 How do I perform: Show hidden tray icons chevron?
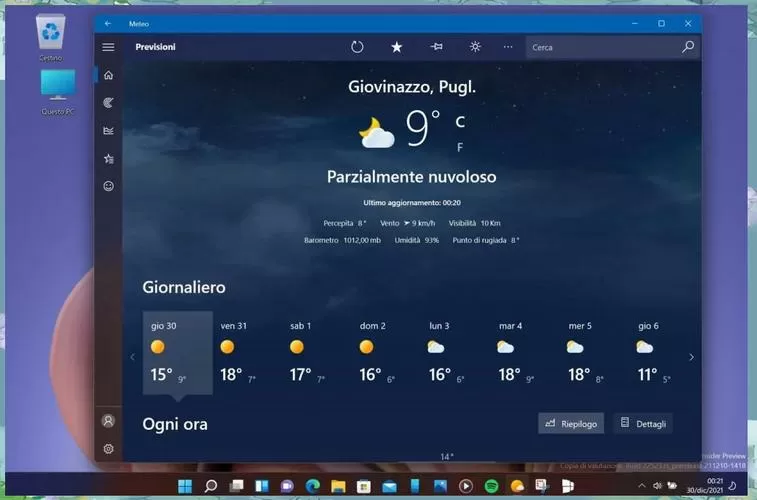pos(642,486)
